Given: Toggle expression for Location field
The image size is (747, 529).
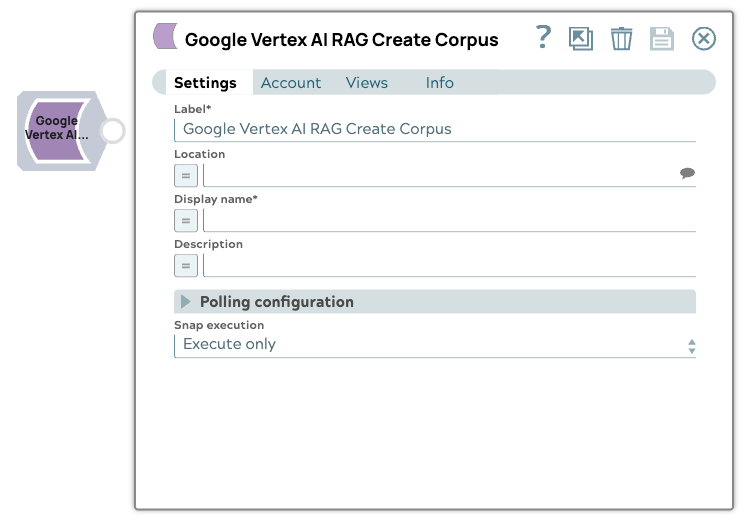Looking at the screenshot, I should (186, 175).
